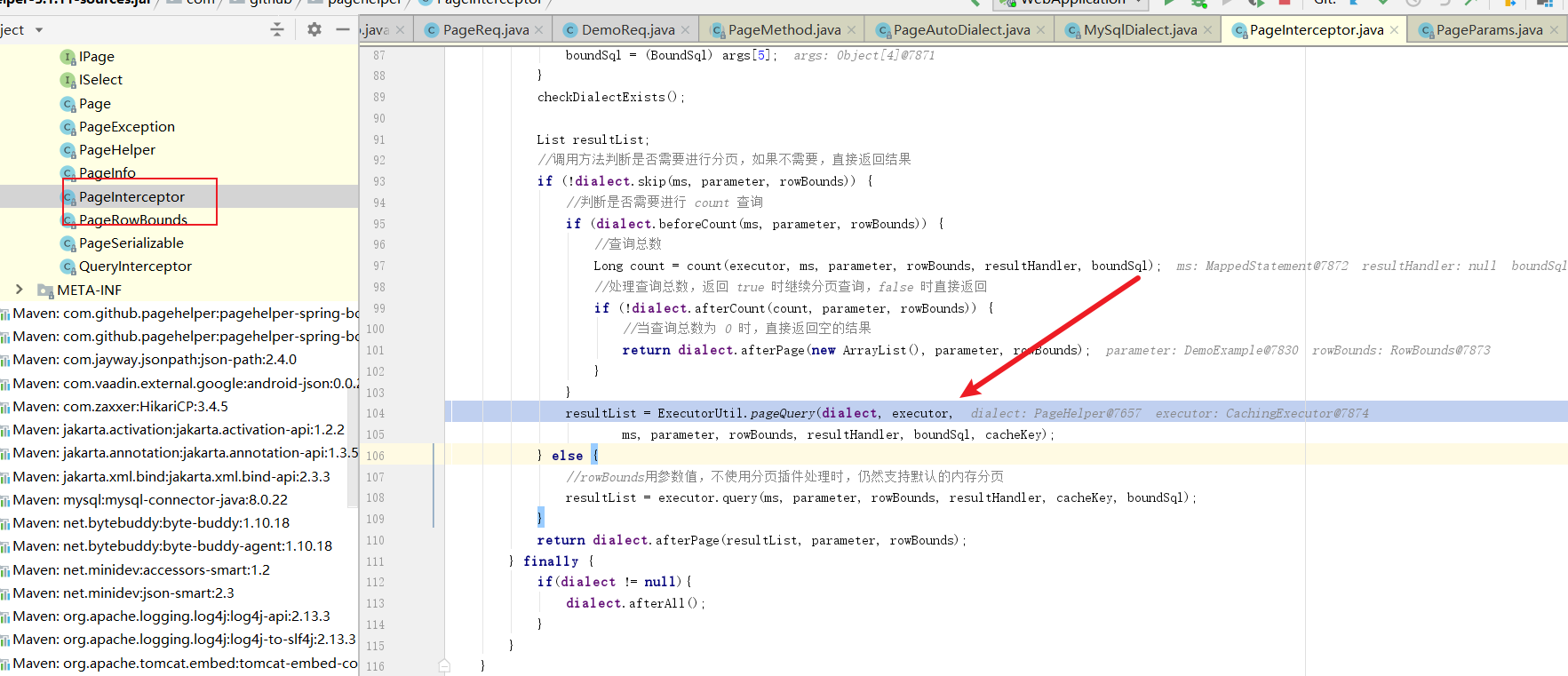Switch to the PageAutoDialect.java tab
The width and height of the screenshot is (1568, 676).
click(x=961, y=30)
